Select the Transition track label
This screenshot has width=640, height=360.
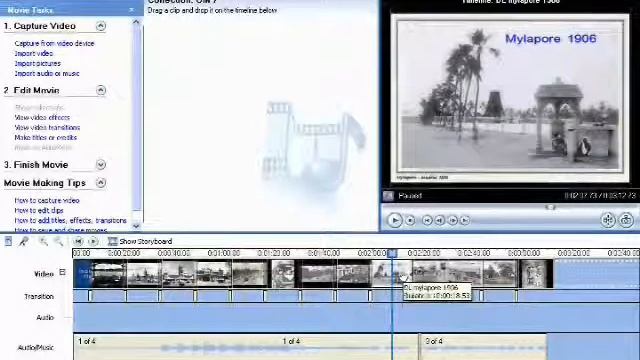pyautogui.click(x=39, y=297)
